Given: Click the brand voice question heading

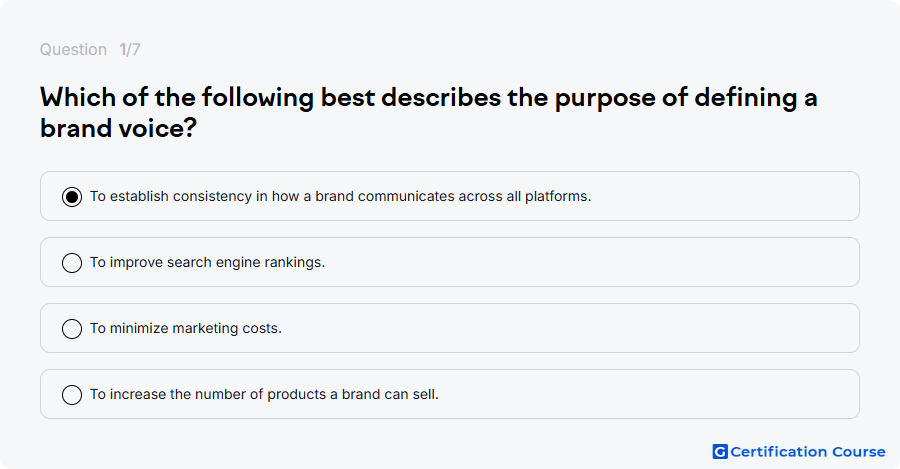Looking at the screenshot, I should click(x=428, y=113).
